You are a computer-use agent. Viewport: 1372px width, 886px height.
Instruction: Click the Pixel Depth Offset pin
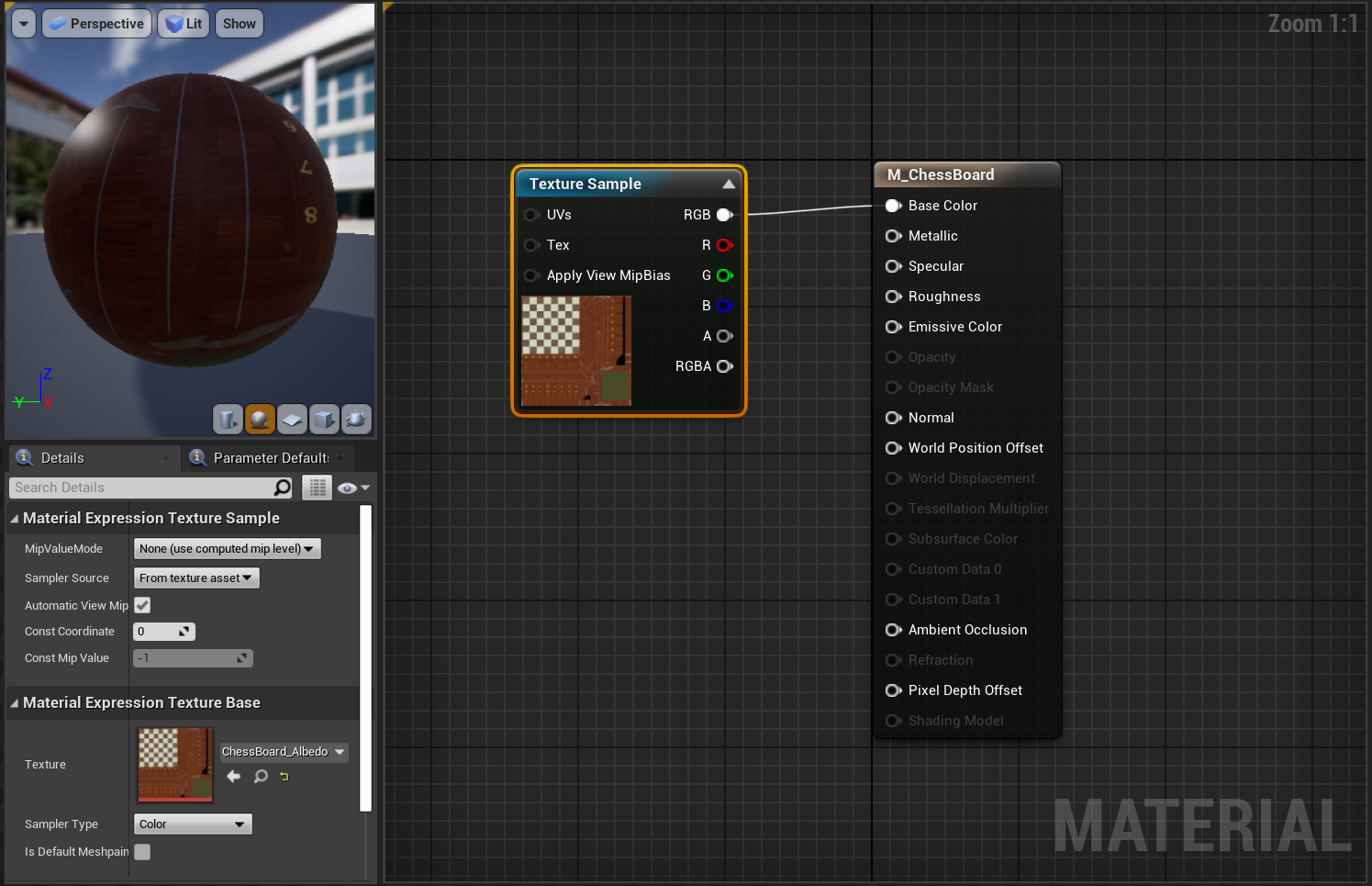[893, 690]
